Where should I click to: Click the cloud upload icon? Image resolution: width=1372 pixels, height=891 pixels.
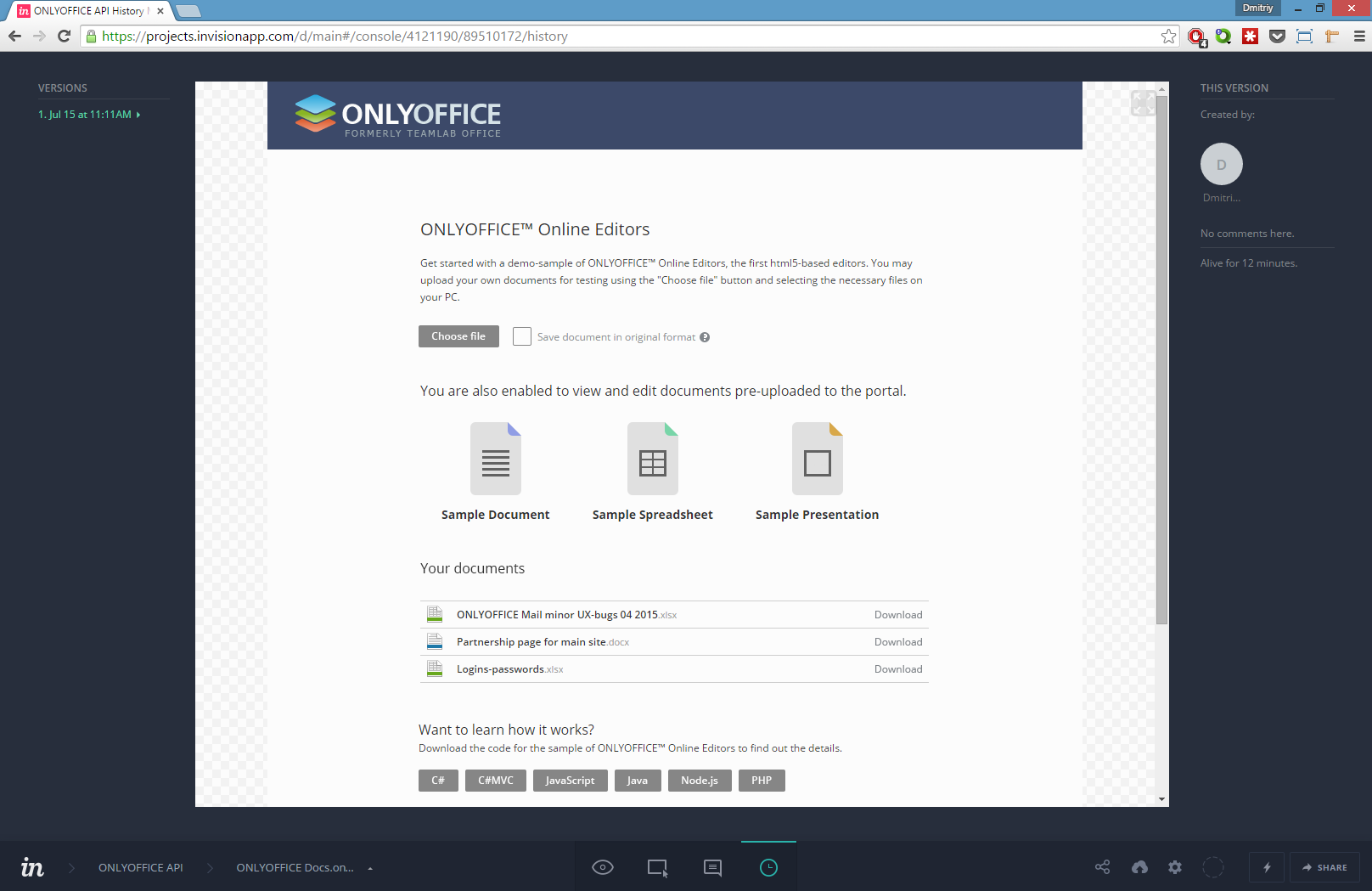pos(1139,867)
